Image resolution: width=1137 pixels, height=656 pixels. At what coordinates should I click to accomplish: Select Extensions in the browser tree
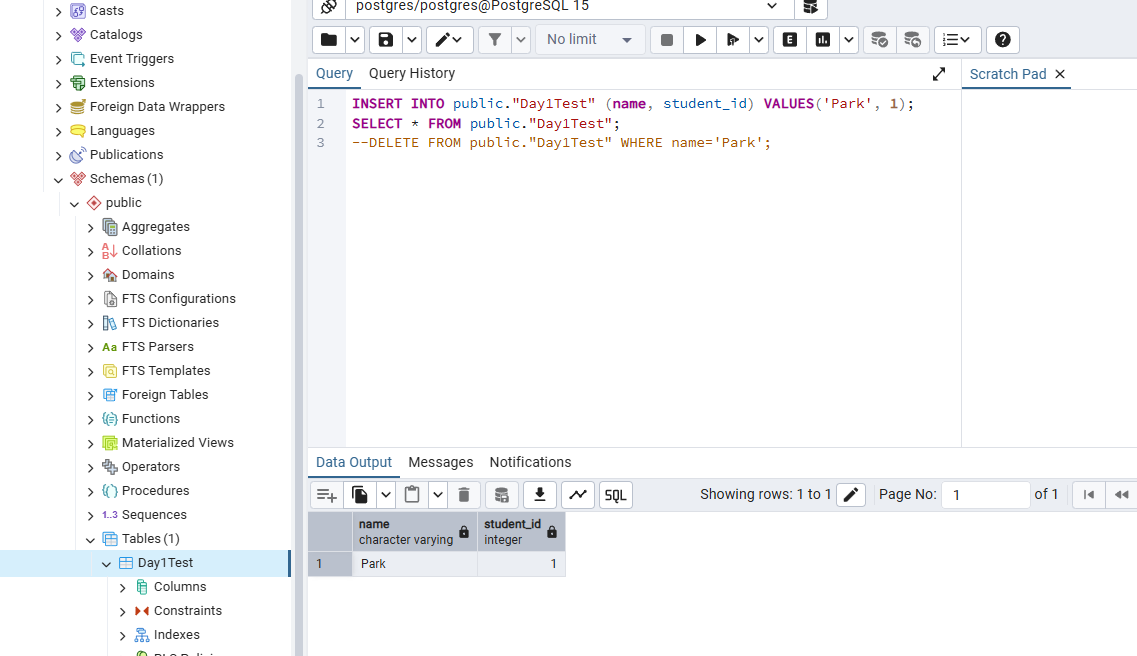click(x=122, y=83)
